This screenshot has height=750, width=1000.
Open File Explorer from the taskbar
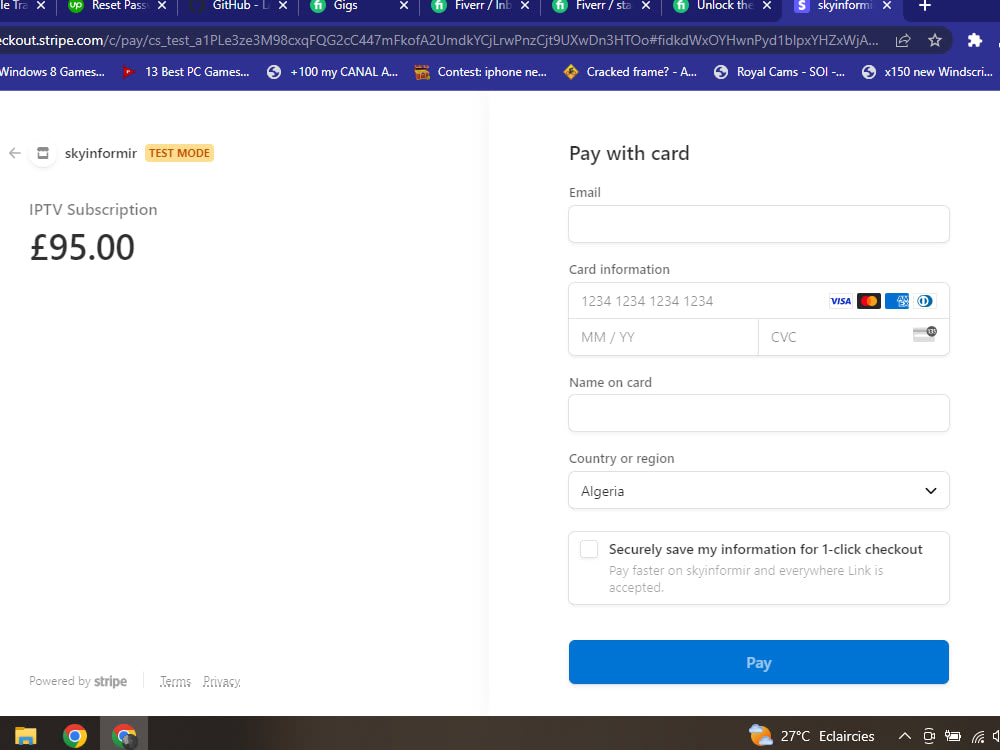click(x=26, y=736)
